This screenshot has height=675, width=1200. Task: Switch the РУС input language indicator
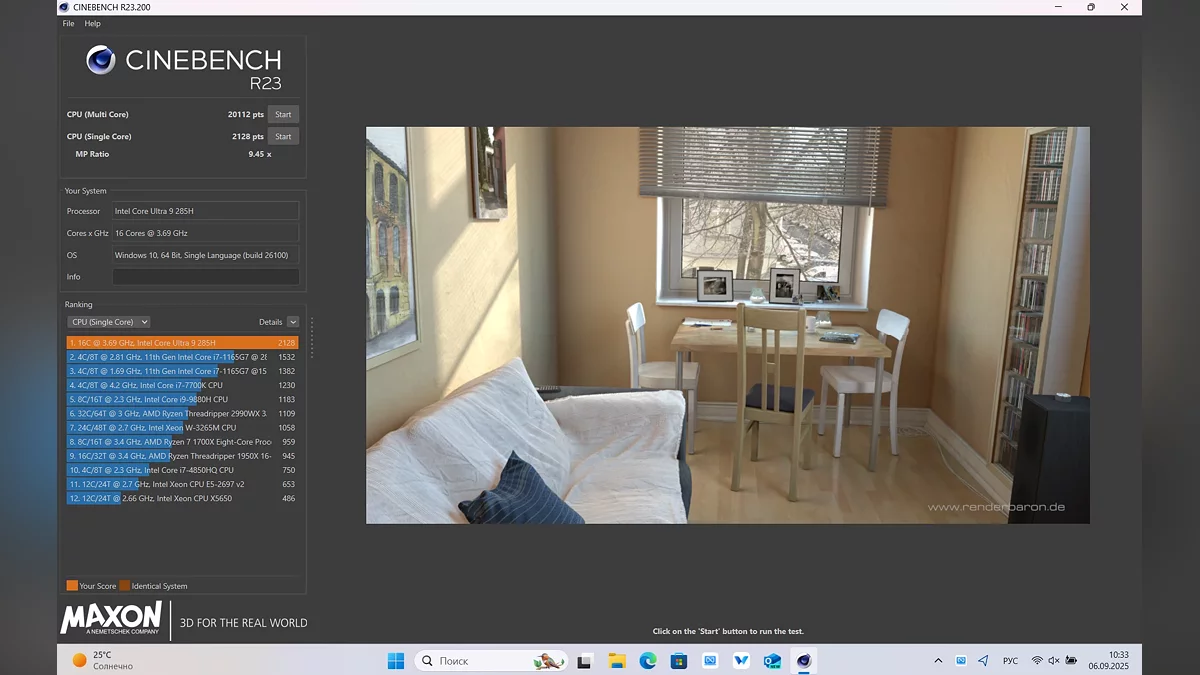[x=1011, y=661]
